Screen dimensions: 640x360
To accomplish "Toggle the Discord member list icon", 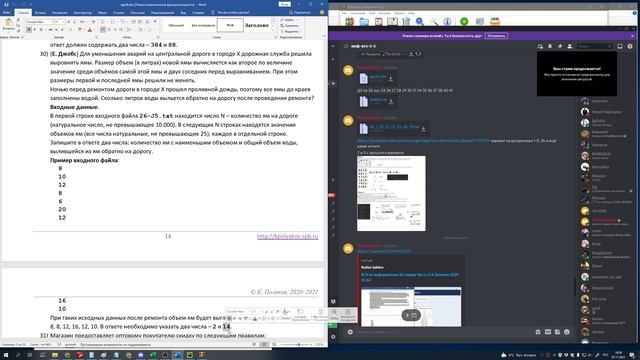I will point(570,47).
